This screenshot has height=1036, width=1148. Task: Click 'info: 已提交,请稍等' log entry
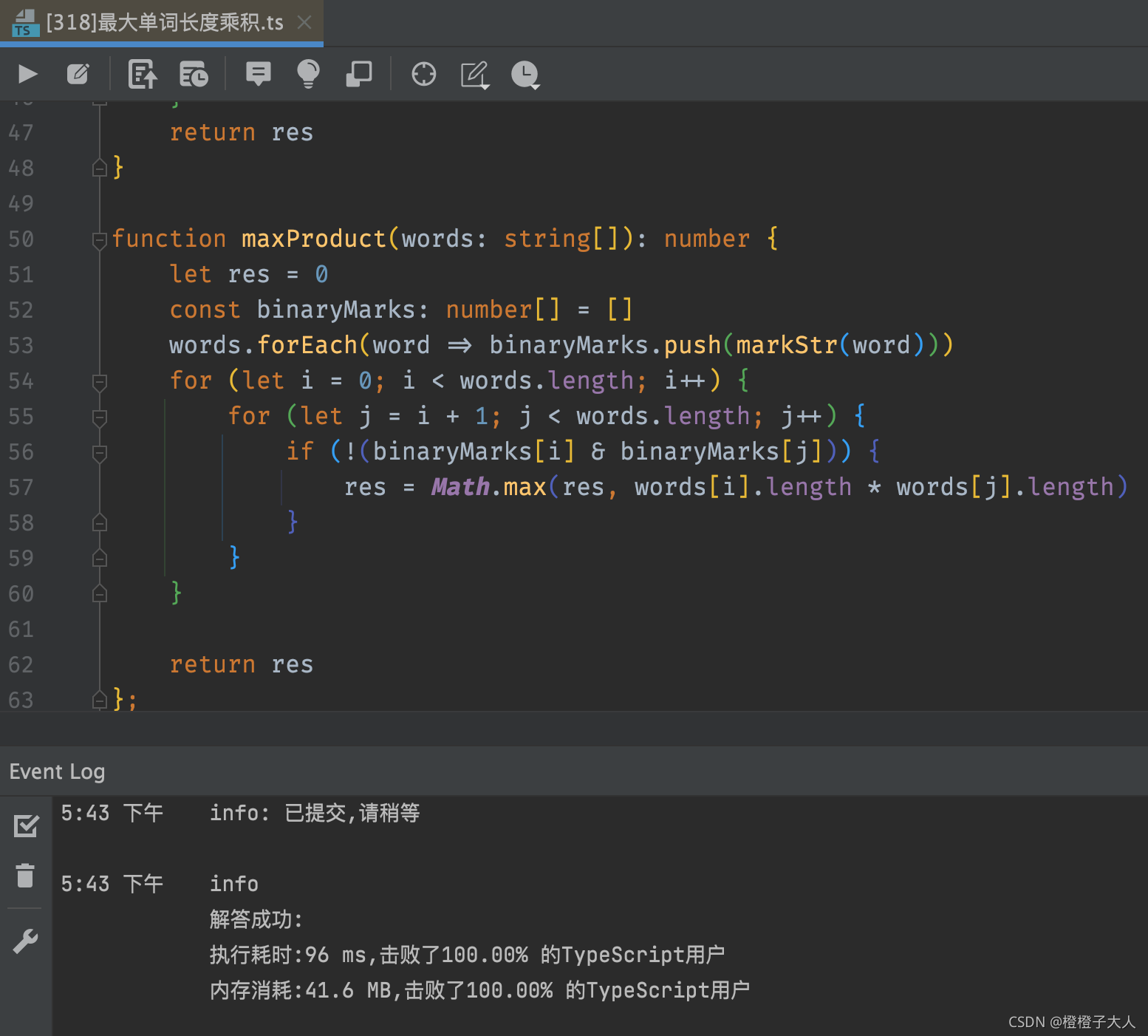pyautogui.click(x=315, y=813)
